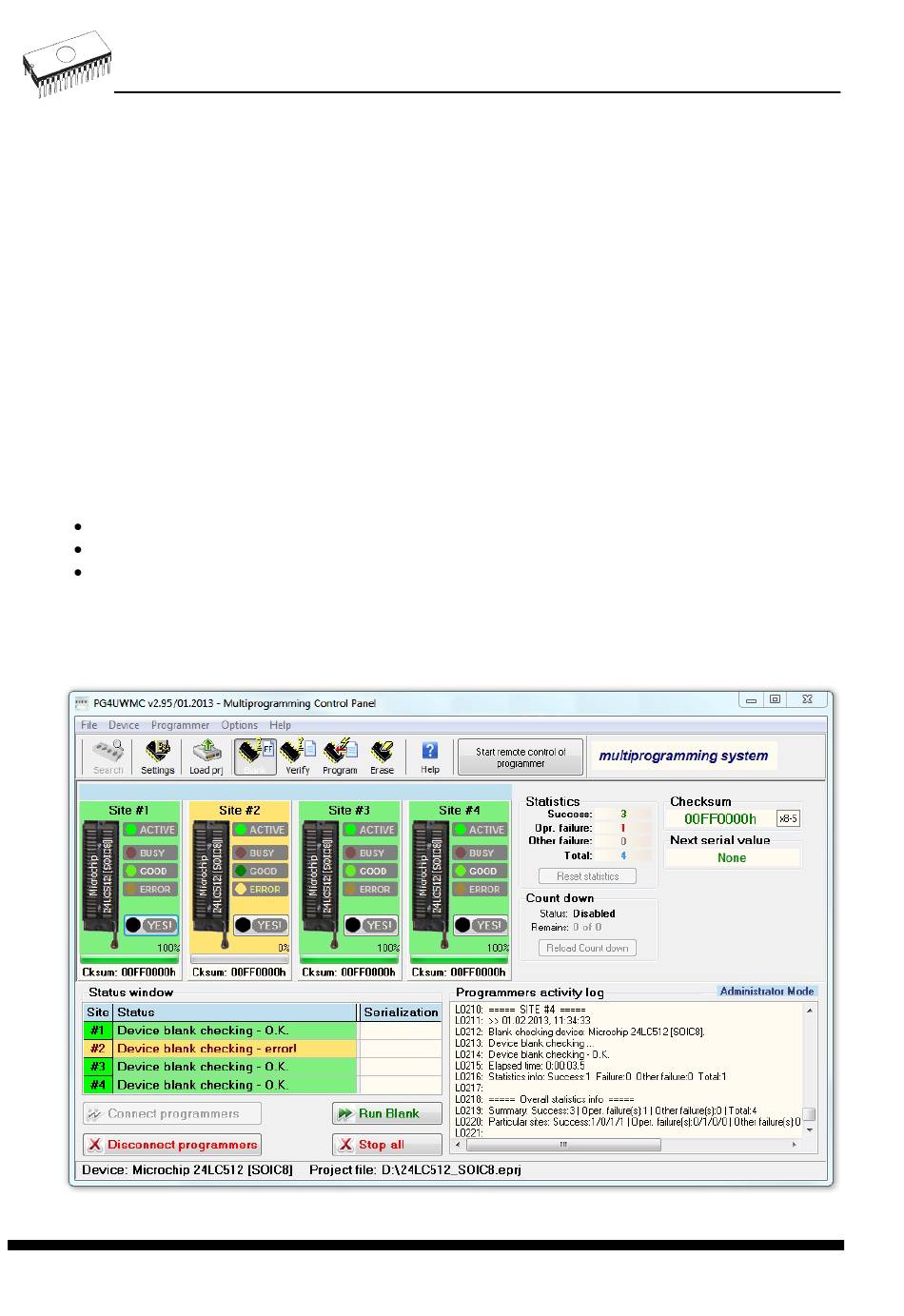Click the Administrator Mode label

coord(767,992)
